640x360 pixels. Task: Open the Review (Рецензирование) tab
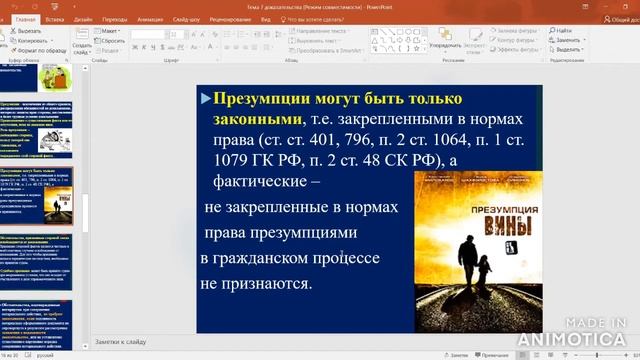230,19
